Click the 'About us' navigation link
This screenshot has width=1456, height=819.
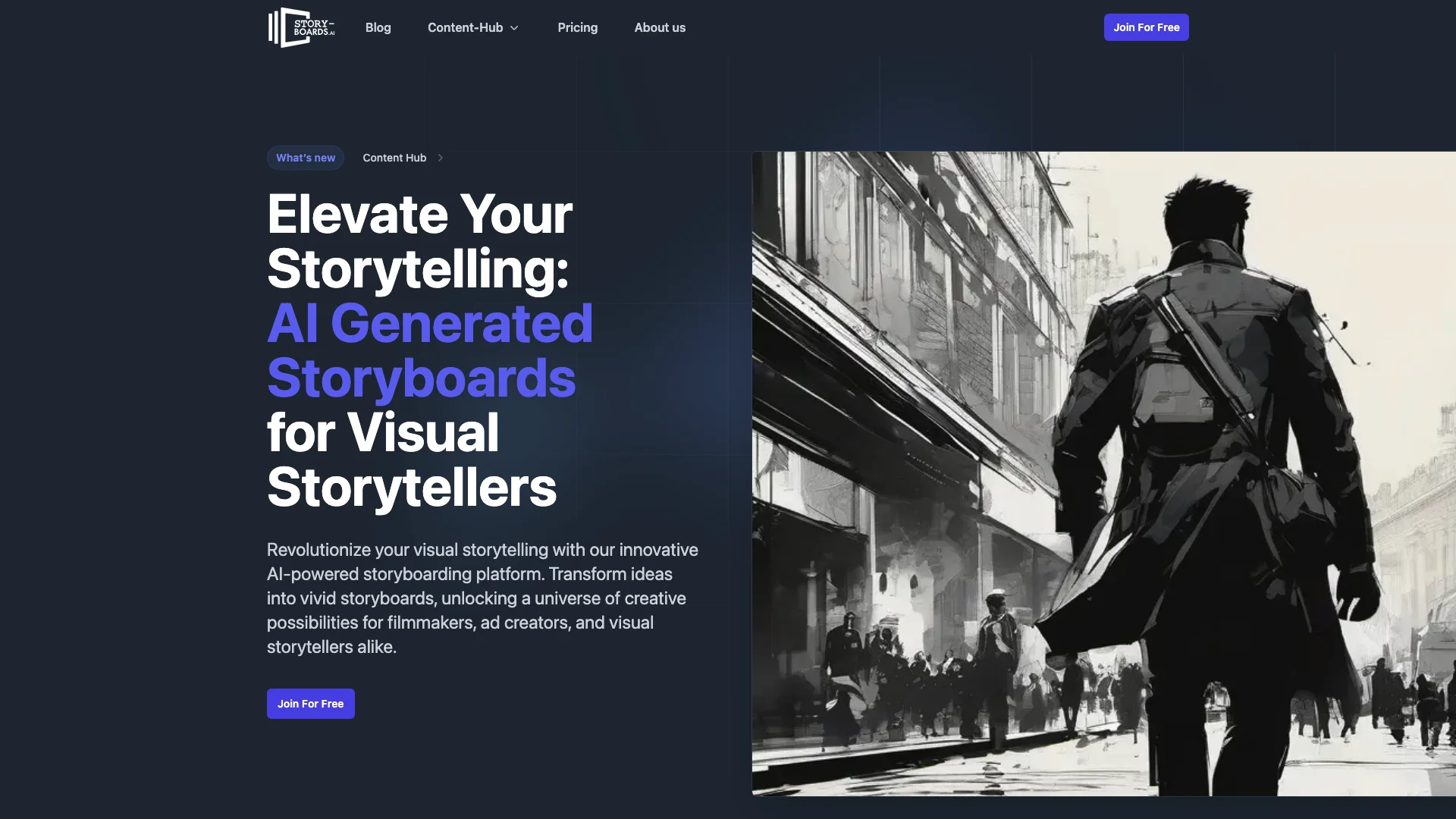(660, 27)
